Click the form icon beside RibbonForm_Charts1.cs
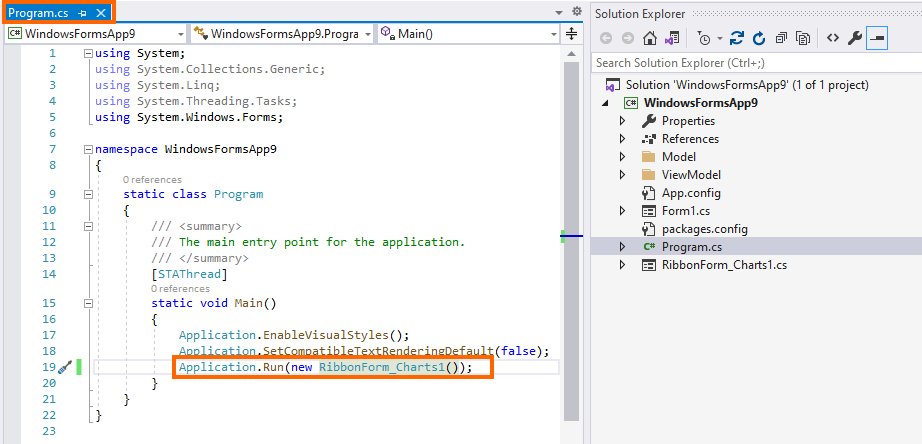The width and height of the screenshot is (922, 444). point(649,265)
